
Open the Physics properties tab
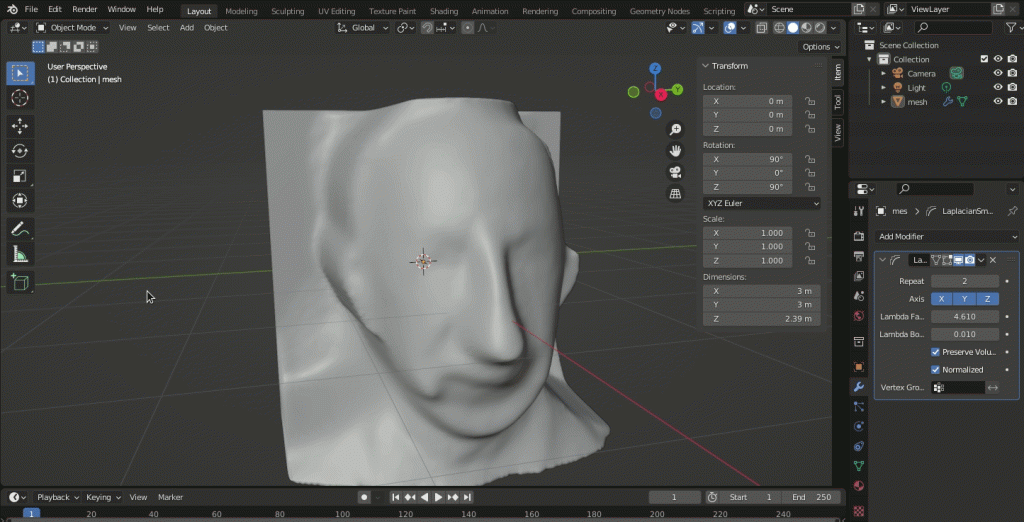pos(859,427)
